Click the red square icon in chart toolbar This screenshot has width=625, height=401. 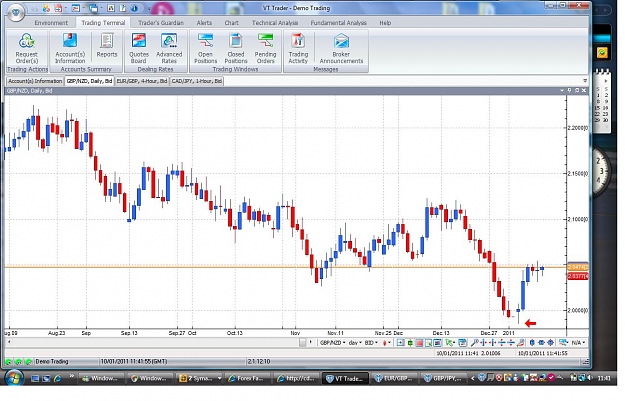pos(419,343)
